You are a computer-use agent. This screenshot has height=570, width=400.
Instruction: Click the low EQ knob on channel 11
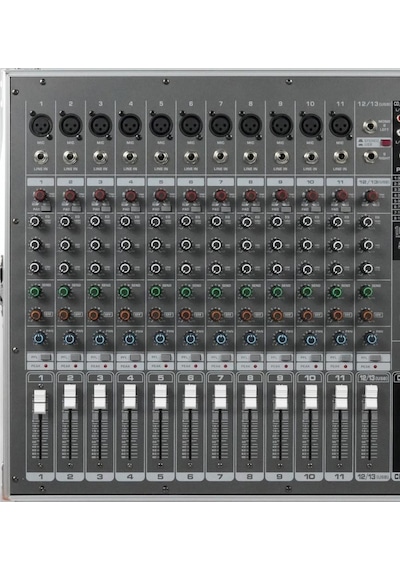point(337,268)
